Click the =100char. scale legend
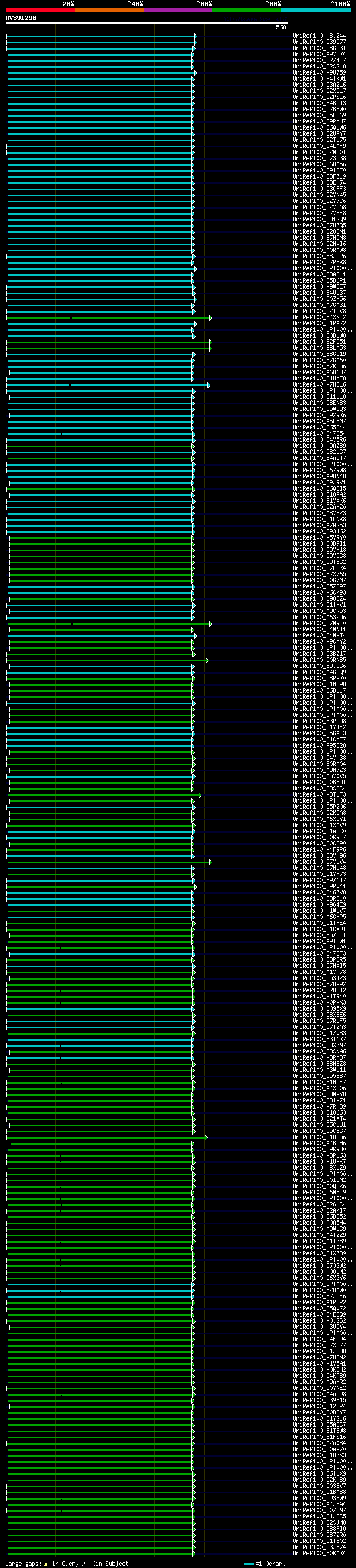This screenshot has height=1568, width=356. (264, 1564)
